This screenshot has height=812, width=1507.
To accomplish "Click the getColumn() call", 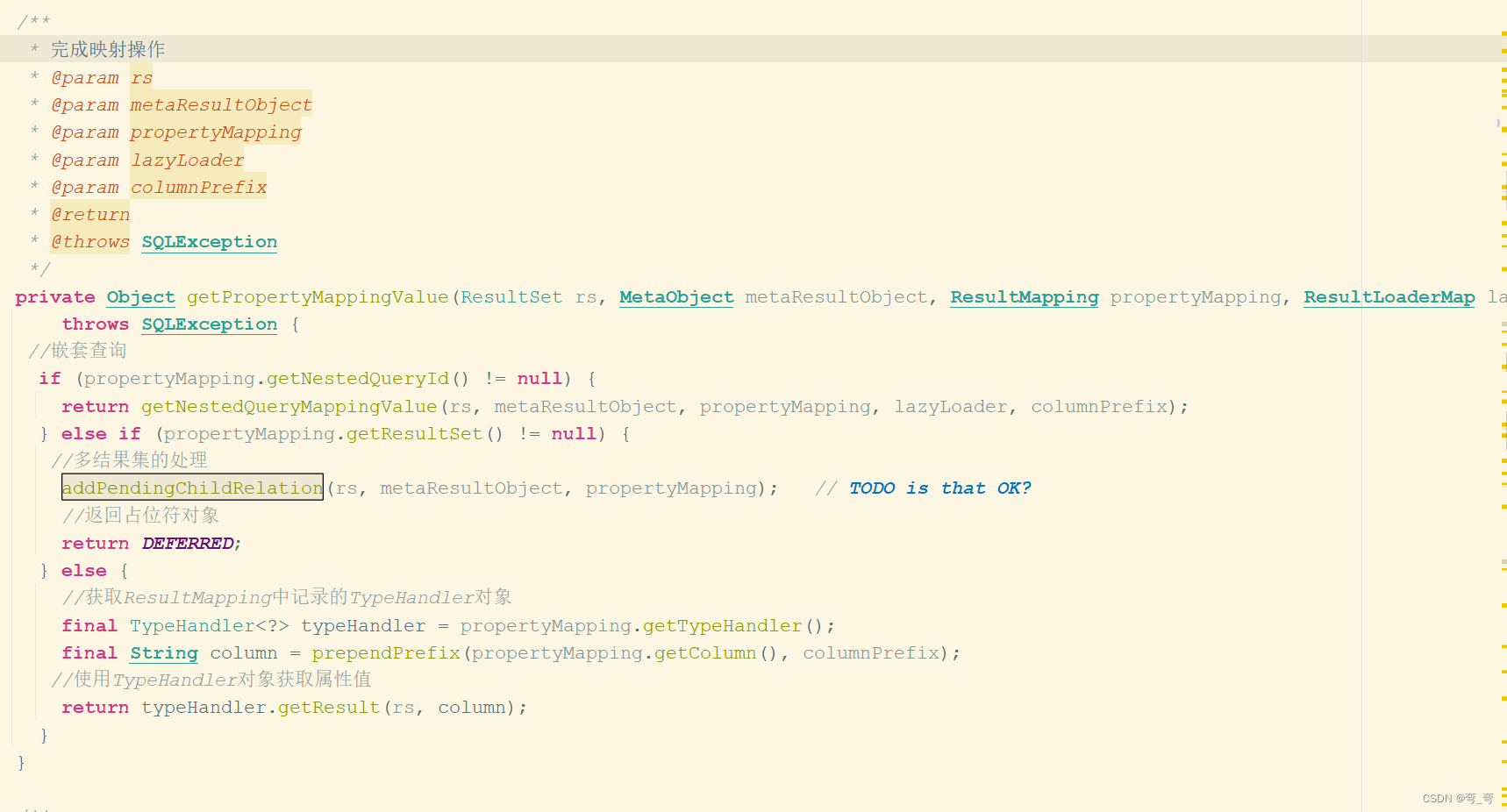I will pos(716,653).
